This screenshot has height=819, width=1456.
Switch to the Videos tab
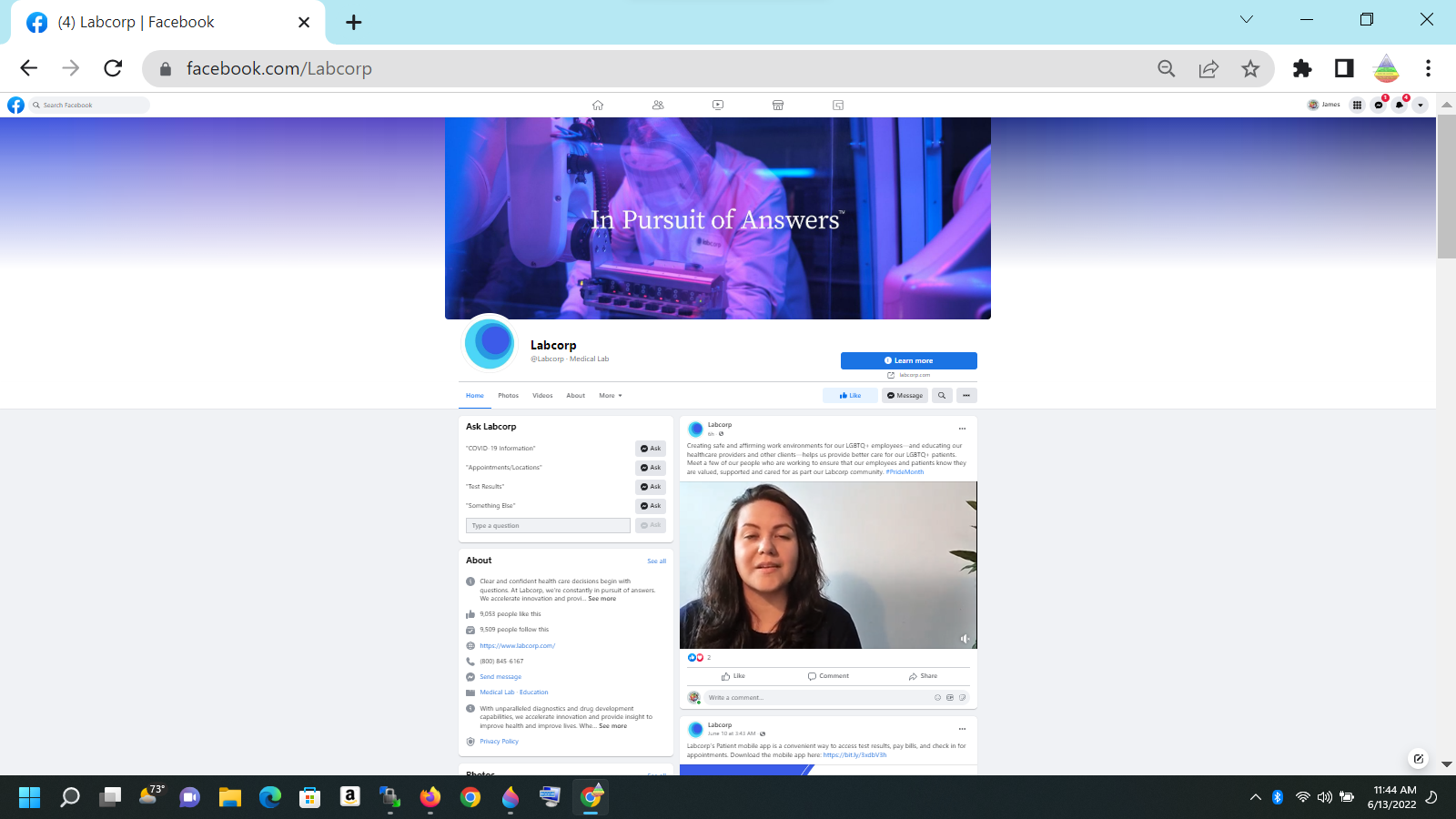542,396
